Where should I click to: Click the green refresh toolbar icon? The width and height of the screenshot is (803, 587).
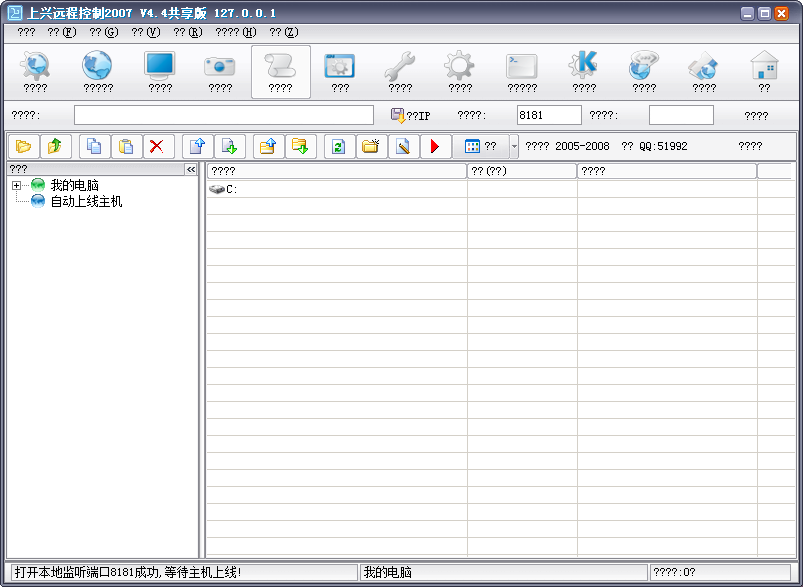point(338,147)
